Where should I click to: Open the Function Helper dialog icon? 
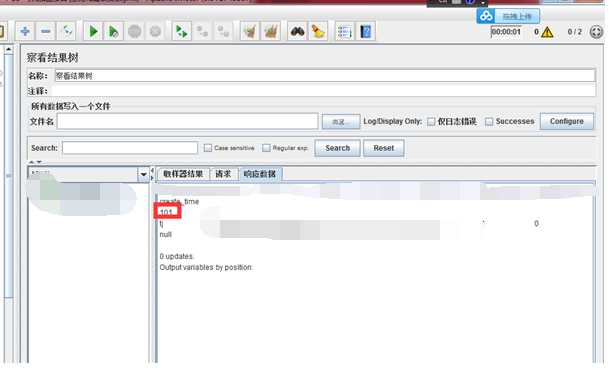click(345, 31)
